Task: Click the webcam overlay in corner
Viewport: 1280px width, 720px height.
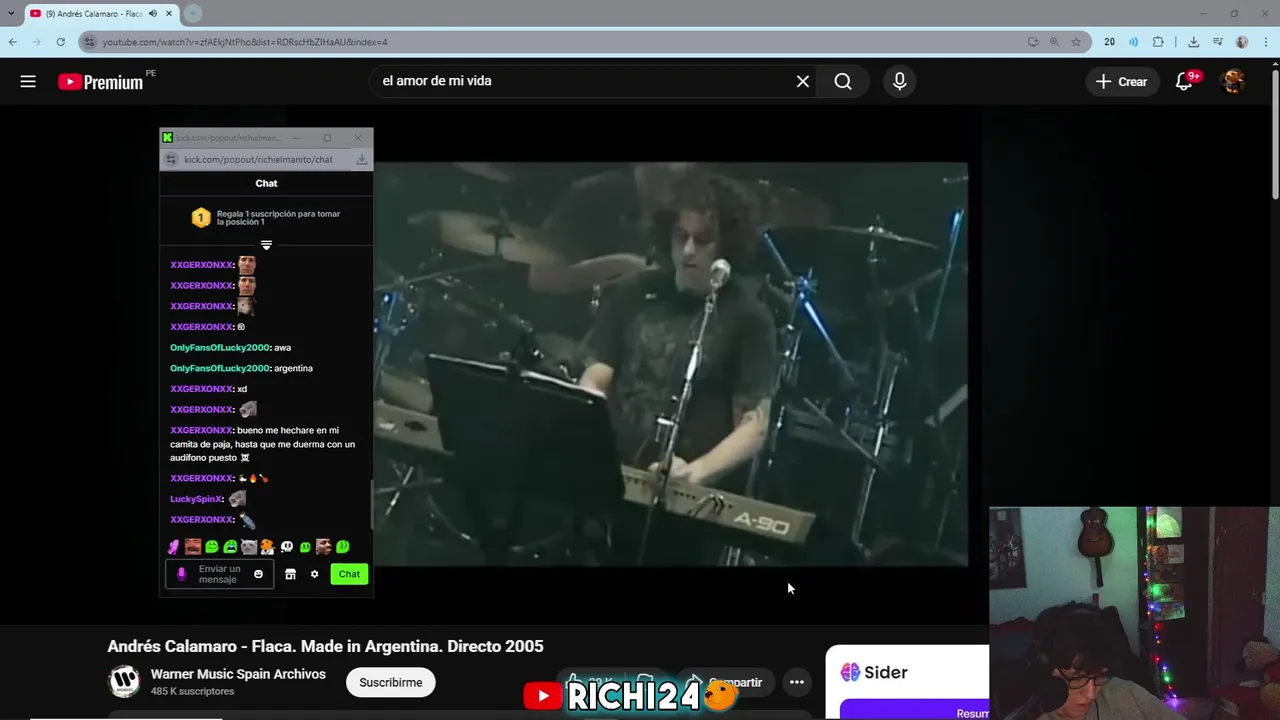Action: [x=1134, y=613]
